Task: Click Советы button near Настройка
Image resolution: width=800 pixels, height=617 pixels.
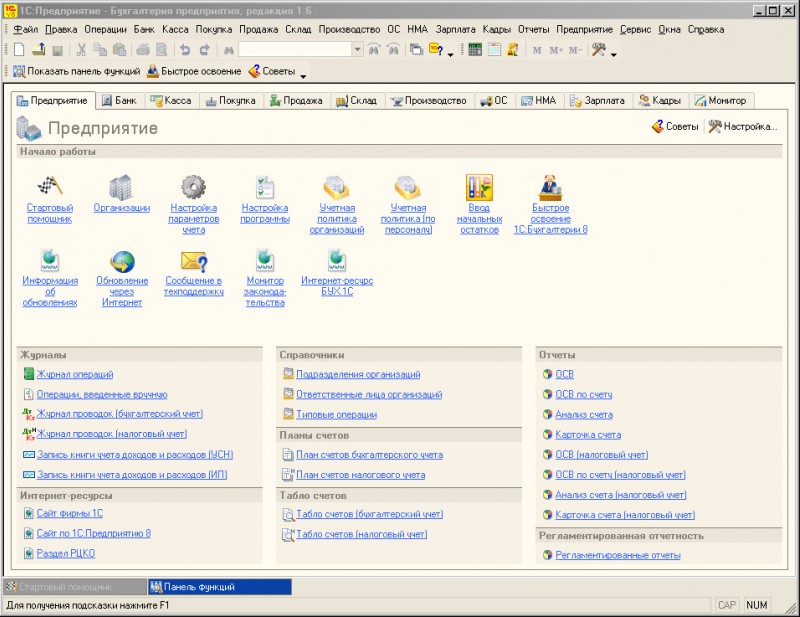Action: 675,126
